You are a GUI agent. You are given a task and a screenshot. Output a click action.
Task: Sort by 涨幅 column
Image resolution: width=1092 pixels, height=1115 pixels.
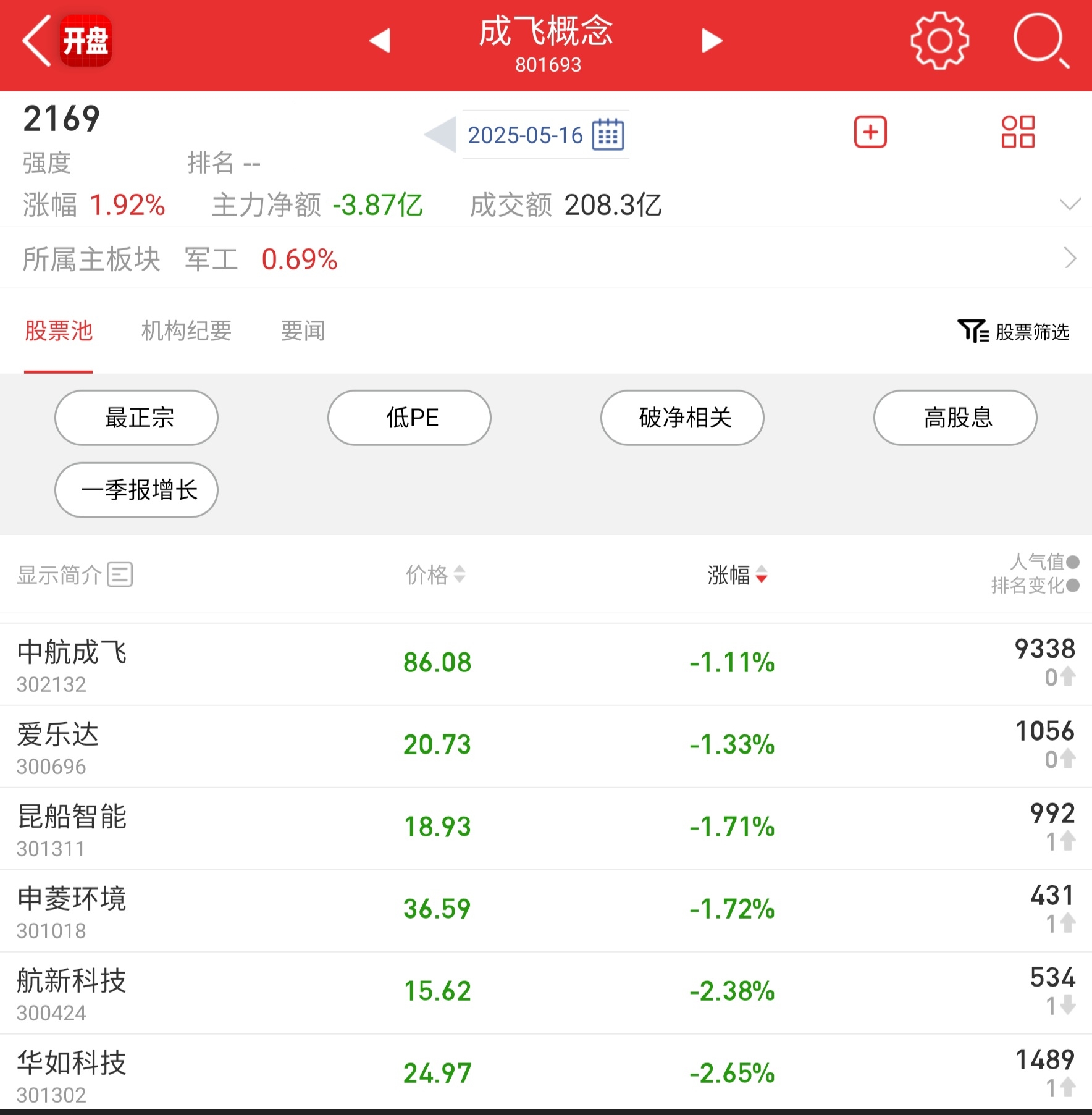pos(737,574)
